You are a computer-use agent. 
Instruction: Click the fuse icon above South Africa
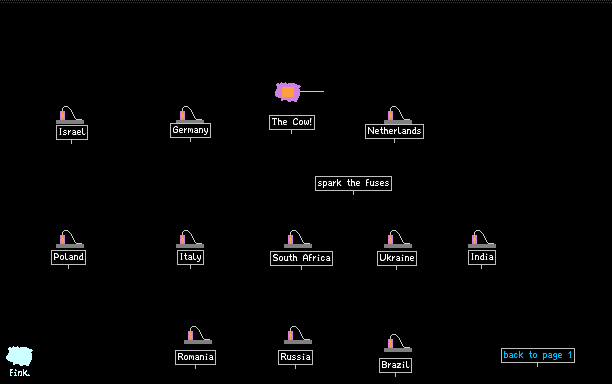[298, 239]
